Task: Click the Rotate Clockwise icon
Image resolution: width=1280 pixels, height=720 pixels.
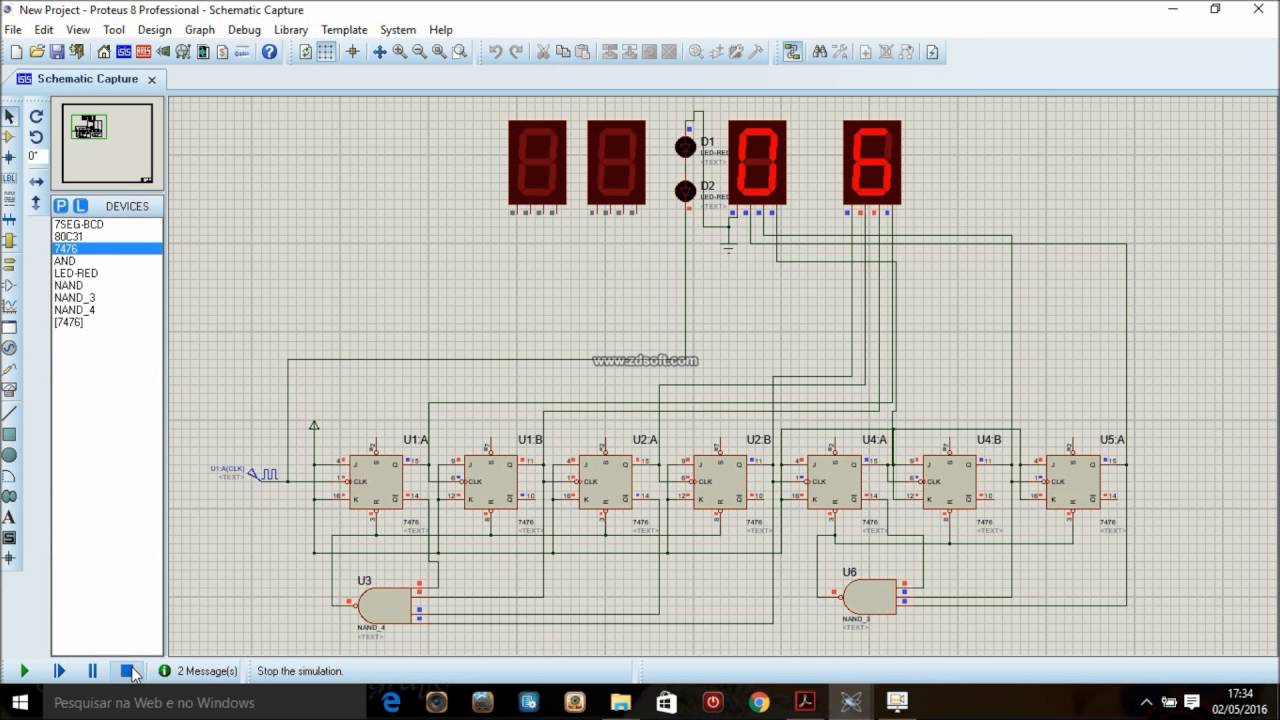Action: (36, 116)
